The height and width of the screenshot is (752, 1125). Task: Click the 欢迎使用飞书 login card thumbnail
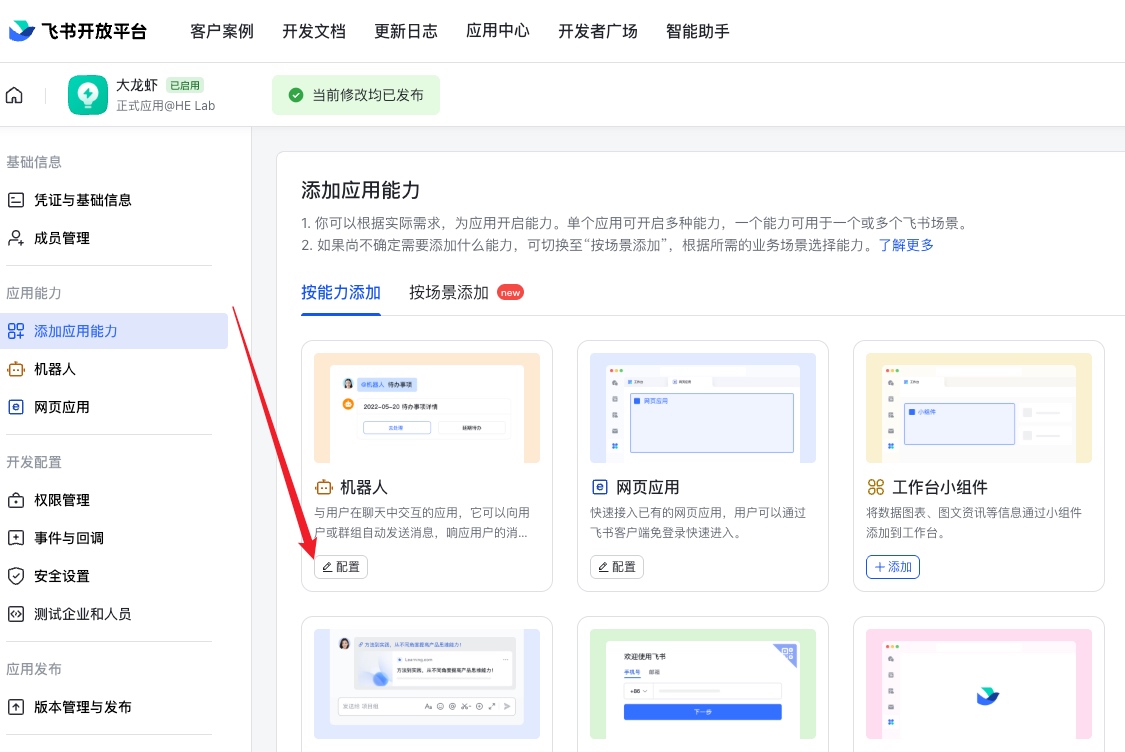703,684
